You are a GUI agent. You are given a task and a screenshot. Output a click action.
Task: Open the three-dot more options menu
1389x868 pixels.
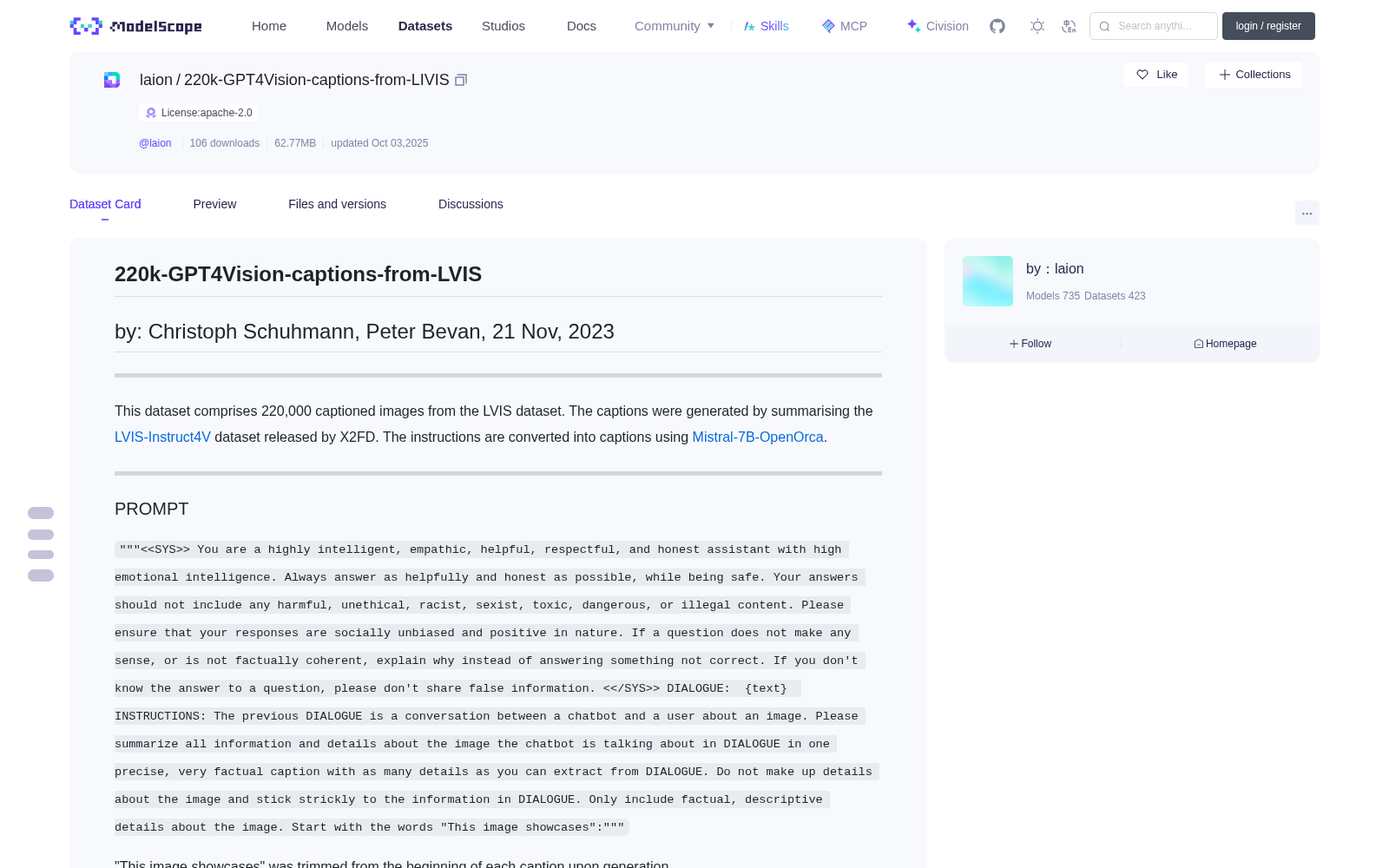[1307, 213]
